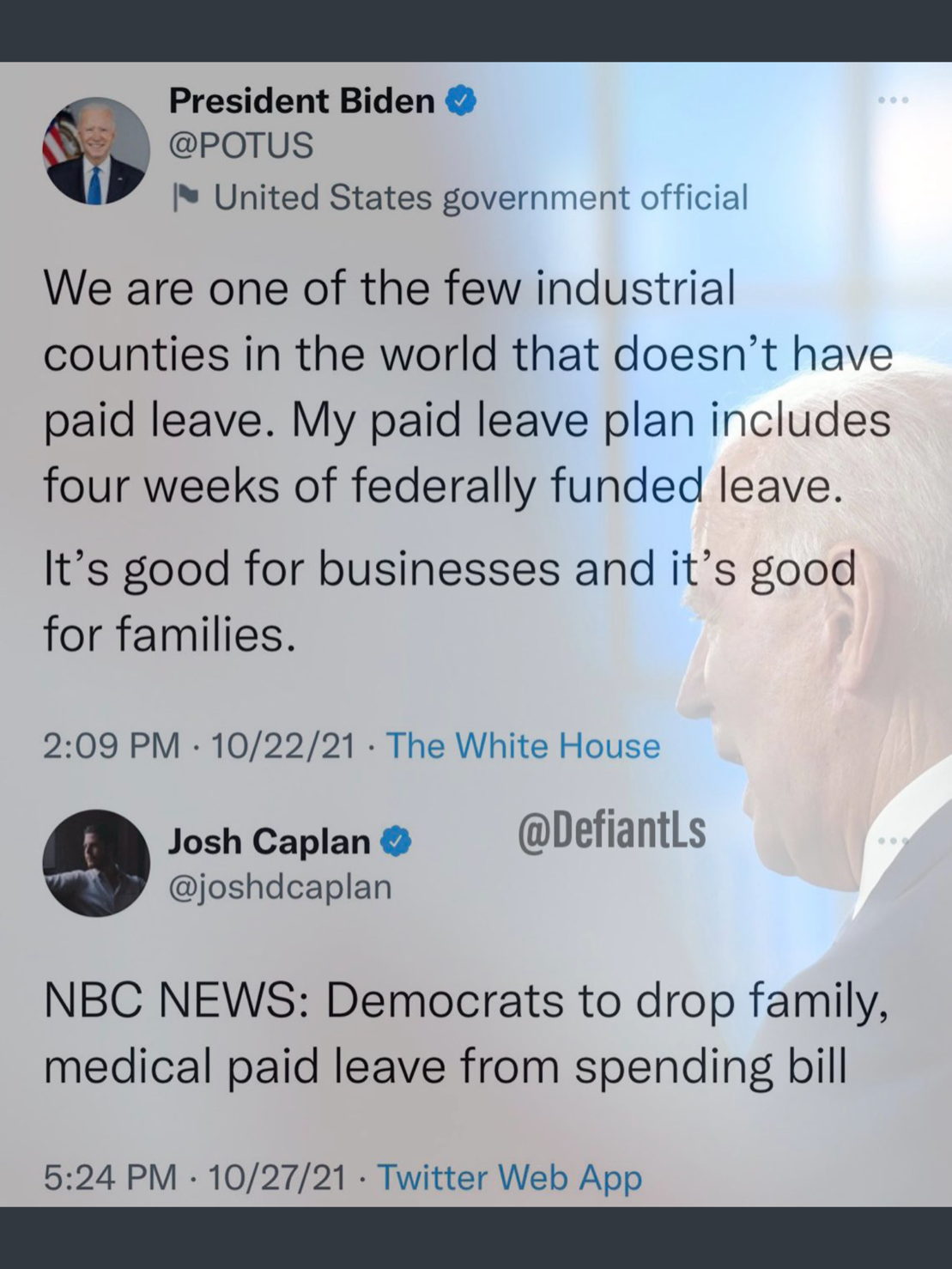Click Josh Caplan's verified checkmark badge
The height and width of the screenshot is (1269, 952).
[396, 841]
